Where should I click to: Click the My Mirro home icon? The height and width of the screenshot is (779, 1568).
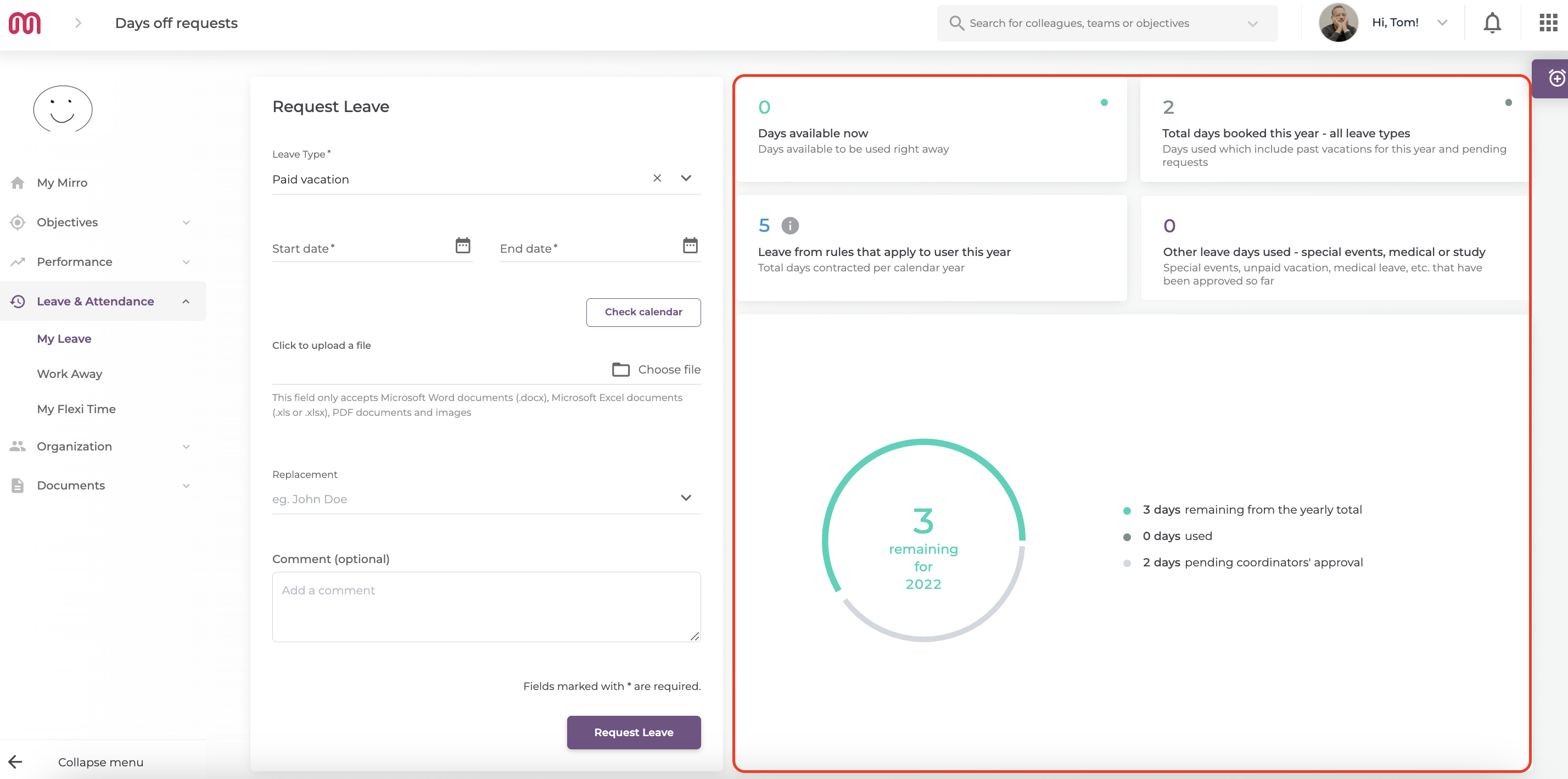point(18,183)
